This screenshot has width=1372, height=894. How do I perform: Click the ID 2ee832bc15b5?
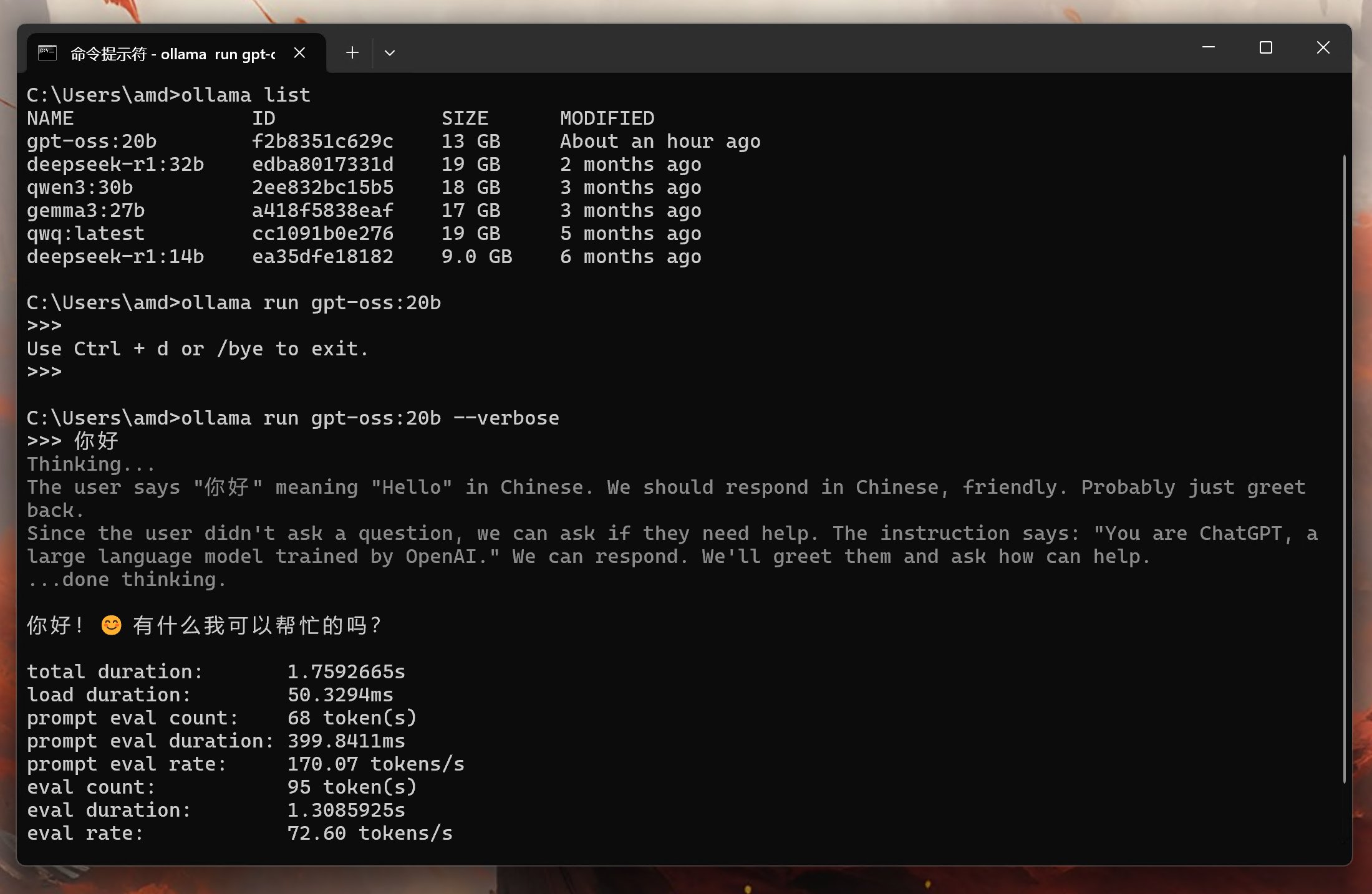(322, 188)
